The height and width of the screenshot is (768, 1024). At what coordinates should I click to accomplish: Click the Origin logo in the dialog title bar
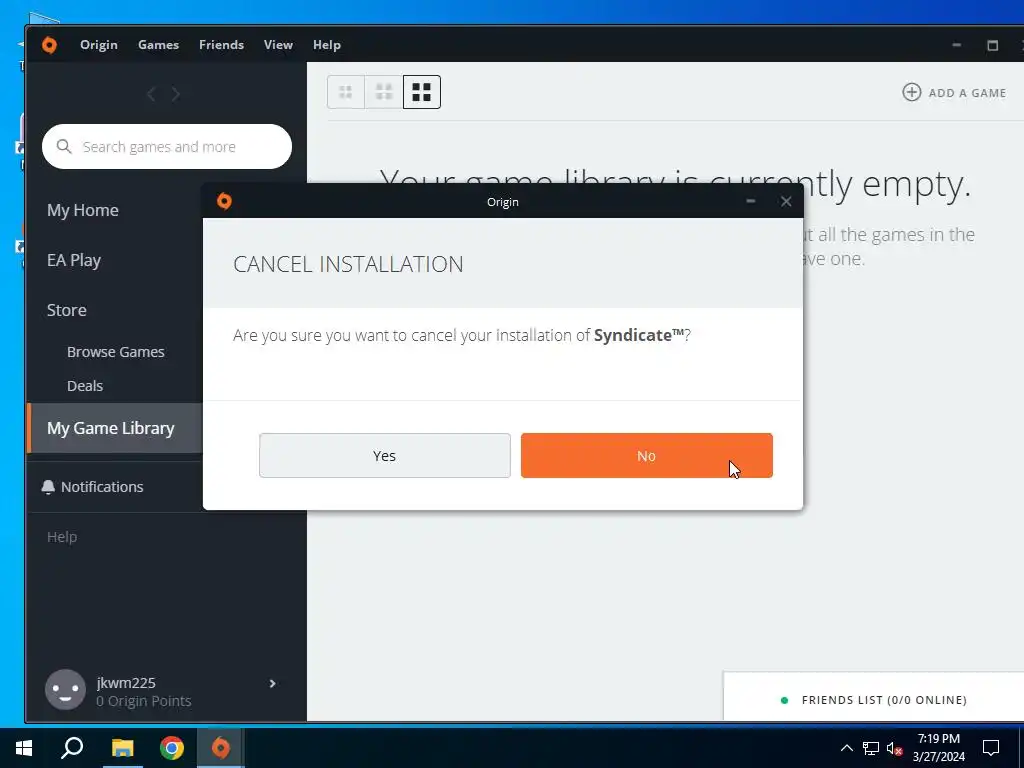click(224, 201)
